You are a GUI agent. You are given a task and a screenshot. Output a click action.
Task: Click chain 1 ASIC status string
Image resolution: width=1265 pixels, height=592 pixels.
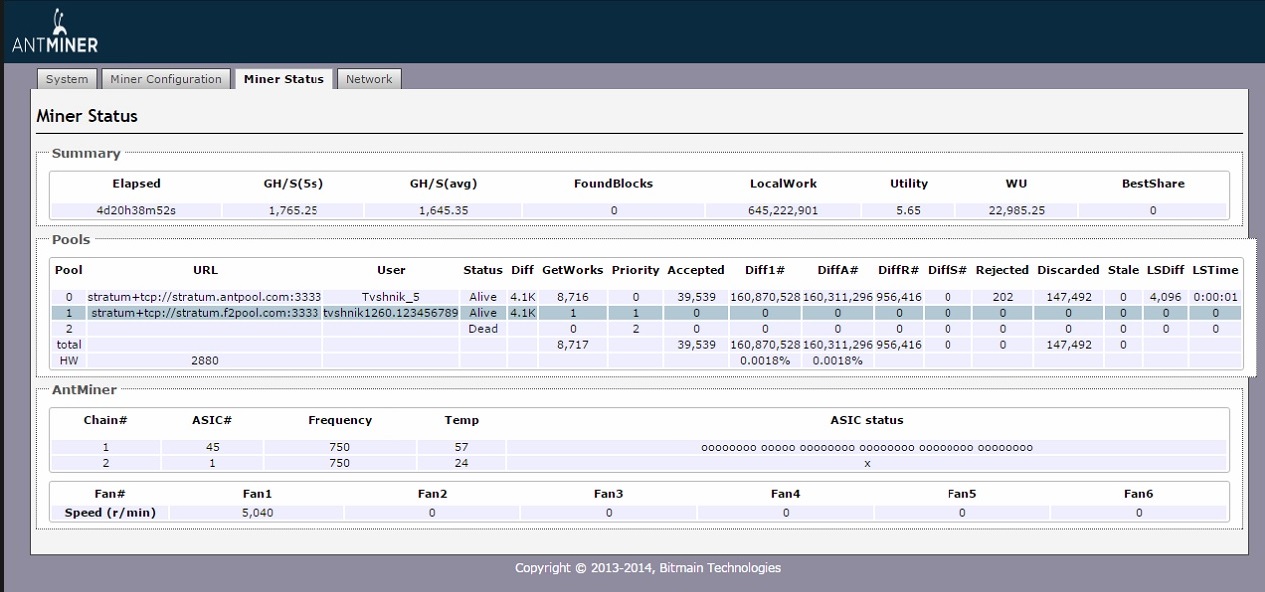pos(866,448)
